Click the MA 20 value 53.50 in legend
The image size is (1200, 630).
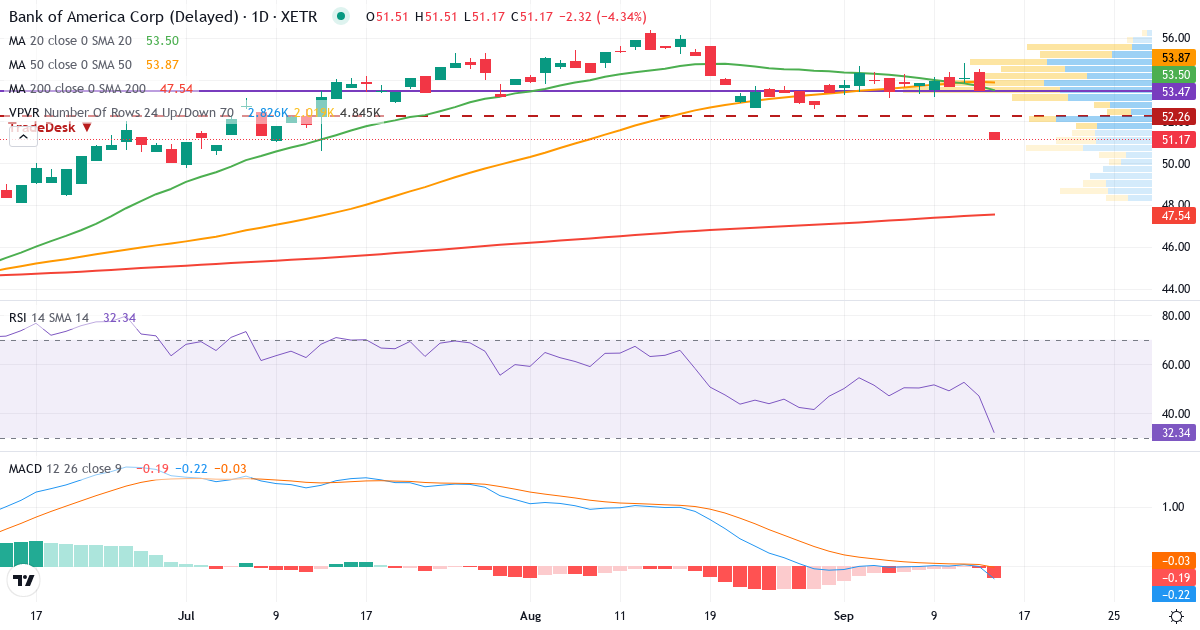(162, 41)
